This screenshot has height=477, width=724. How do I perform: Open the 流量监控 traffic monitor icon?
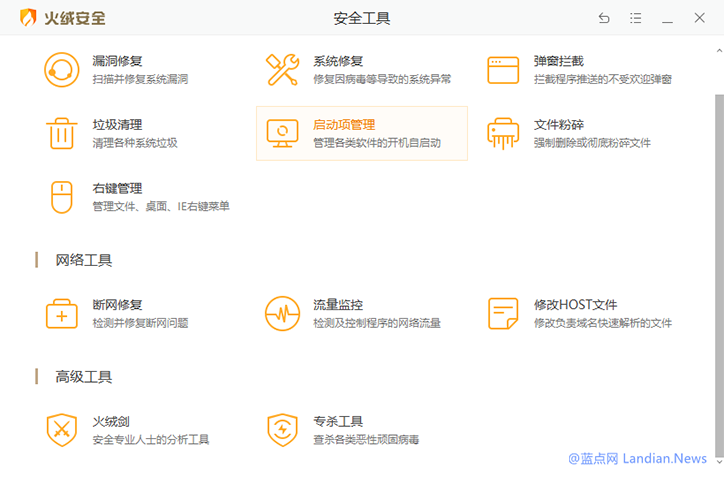(282, 313)
